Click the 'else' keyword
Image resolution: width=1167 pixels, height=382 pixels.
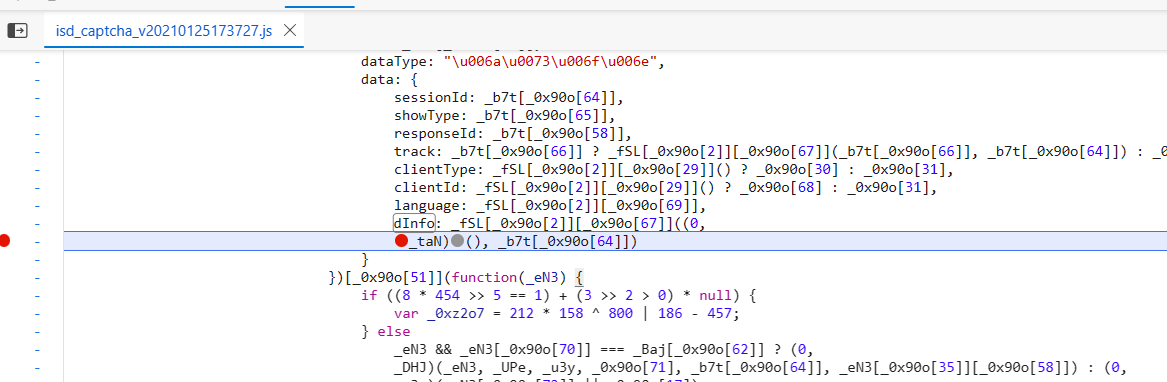pos(393,331)
